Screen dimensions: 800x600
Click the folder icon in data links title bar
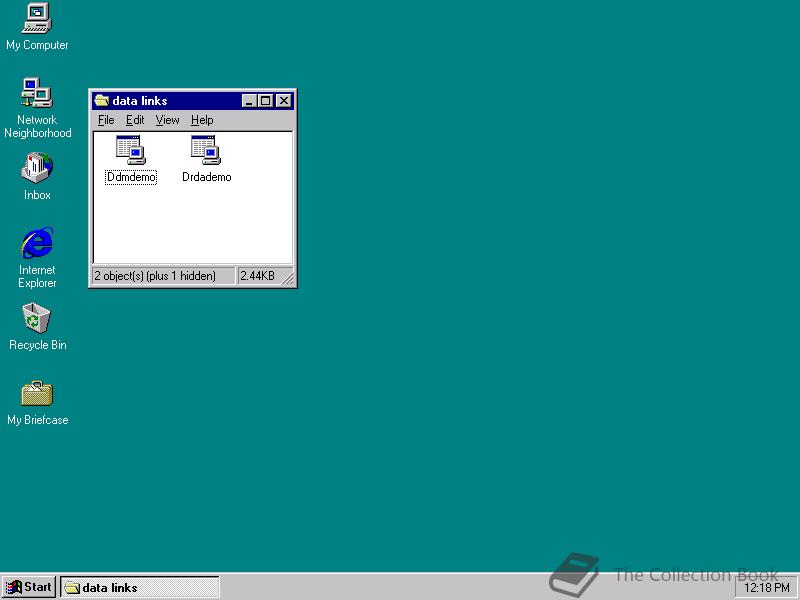102,101
